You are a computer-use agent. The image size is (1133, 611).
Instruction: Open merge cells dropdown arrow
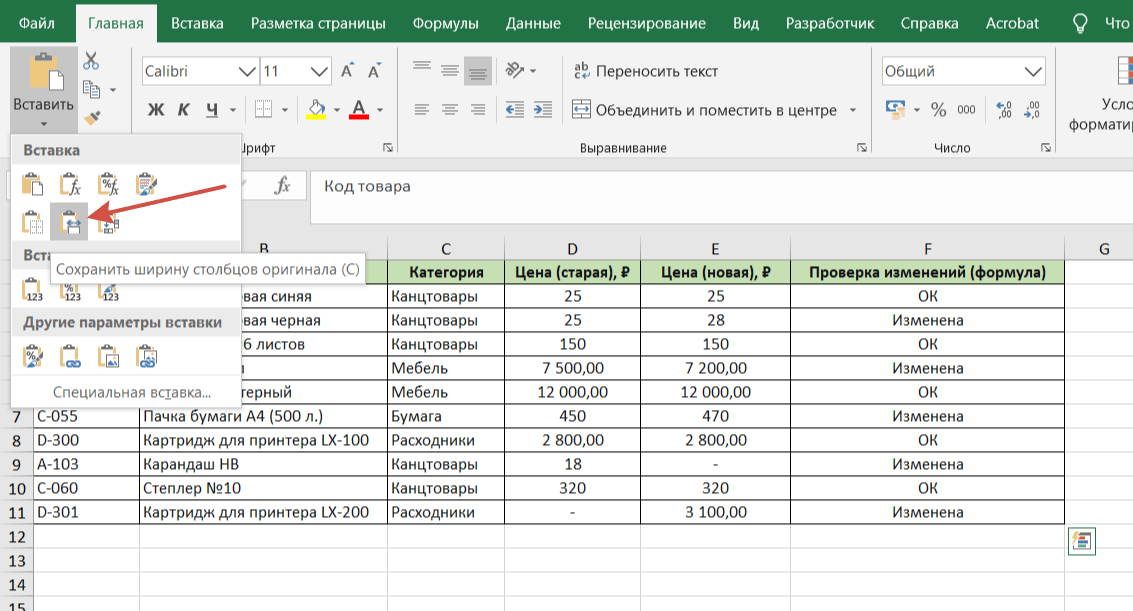(x=853, y=110)
